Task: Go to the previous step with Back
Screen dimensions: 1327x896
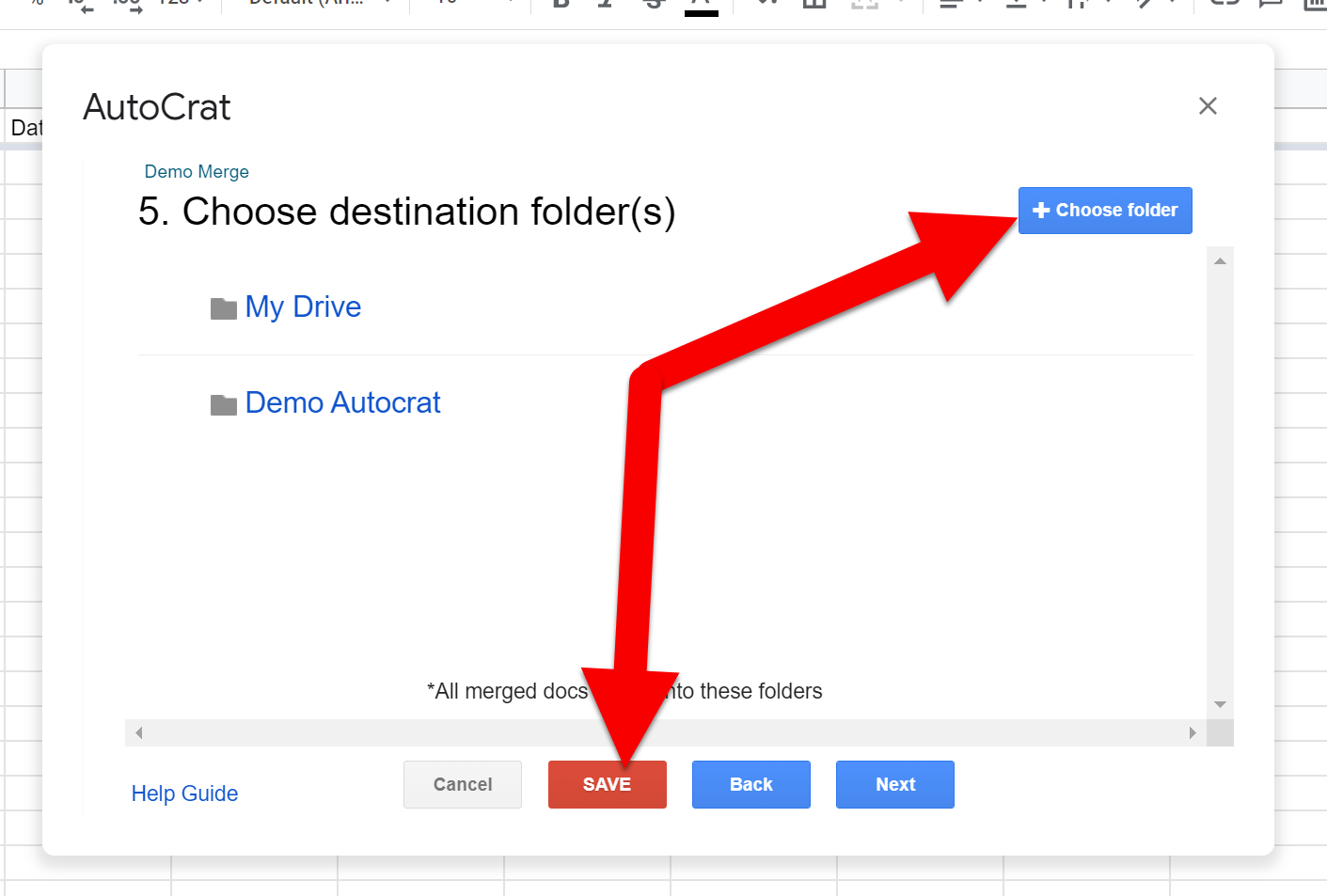Action: click(751, 784)
